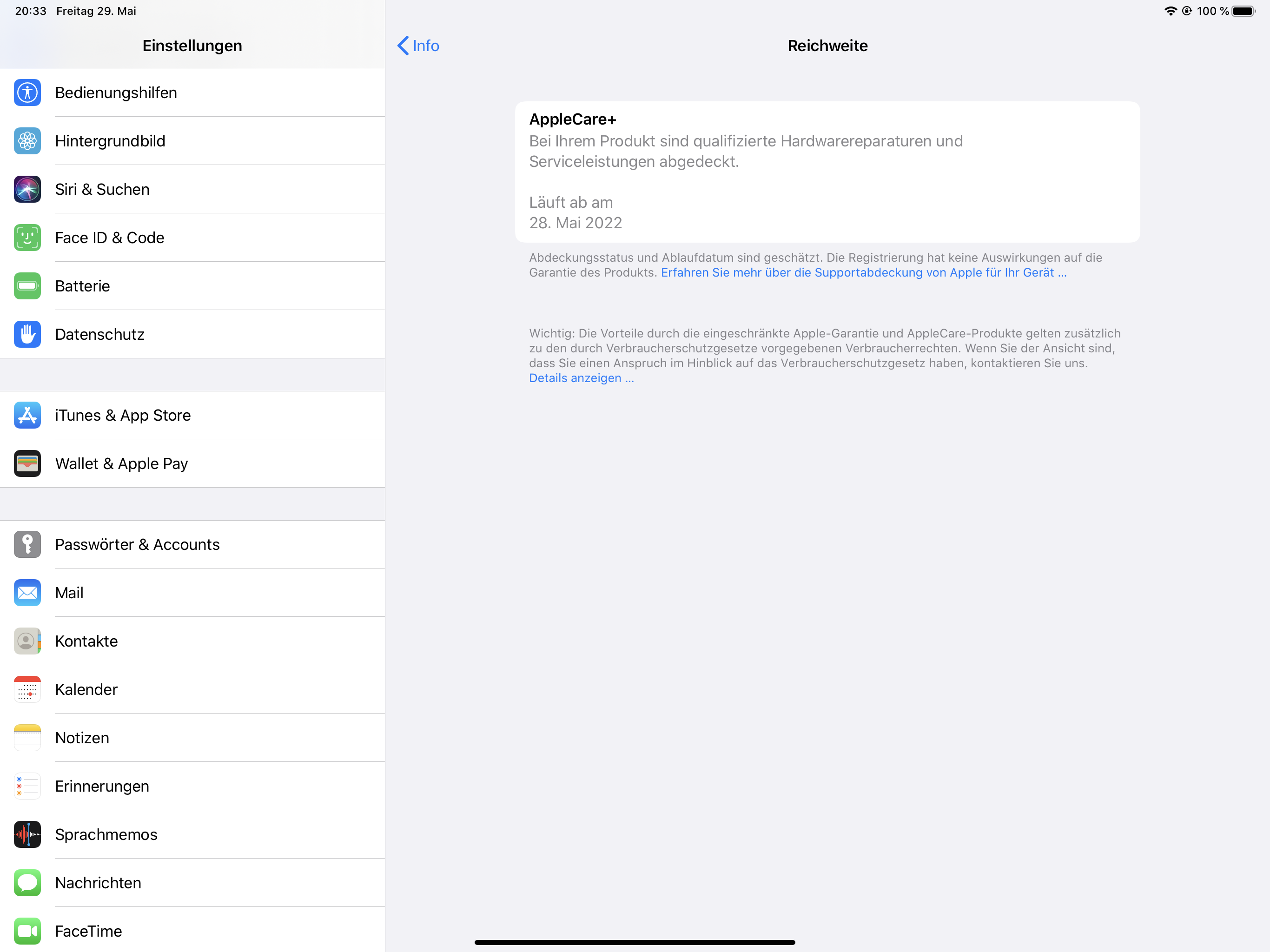Click the 'Details anzeigen' link
Screen dimensions: 1270x952
581,378
